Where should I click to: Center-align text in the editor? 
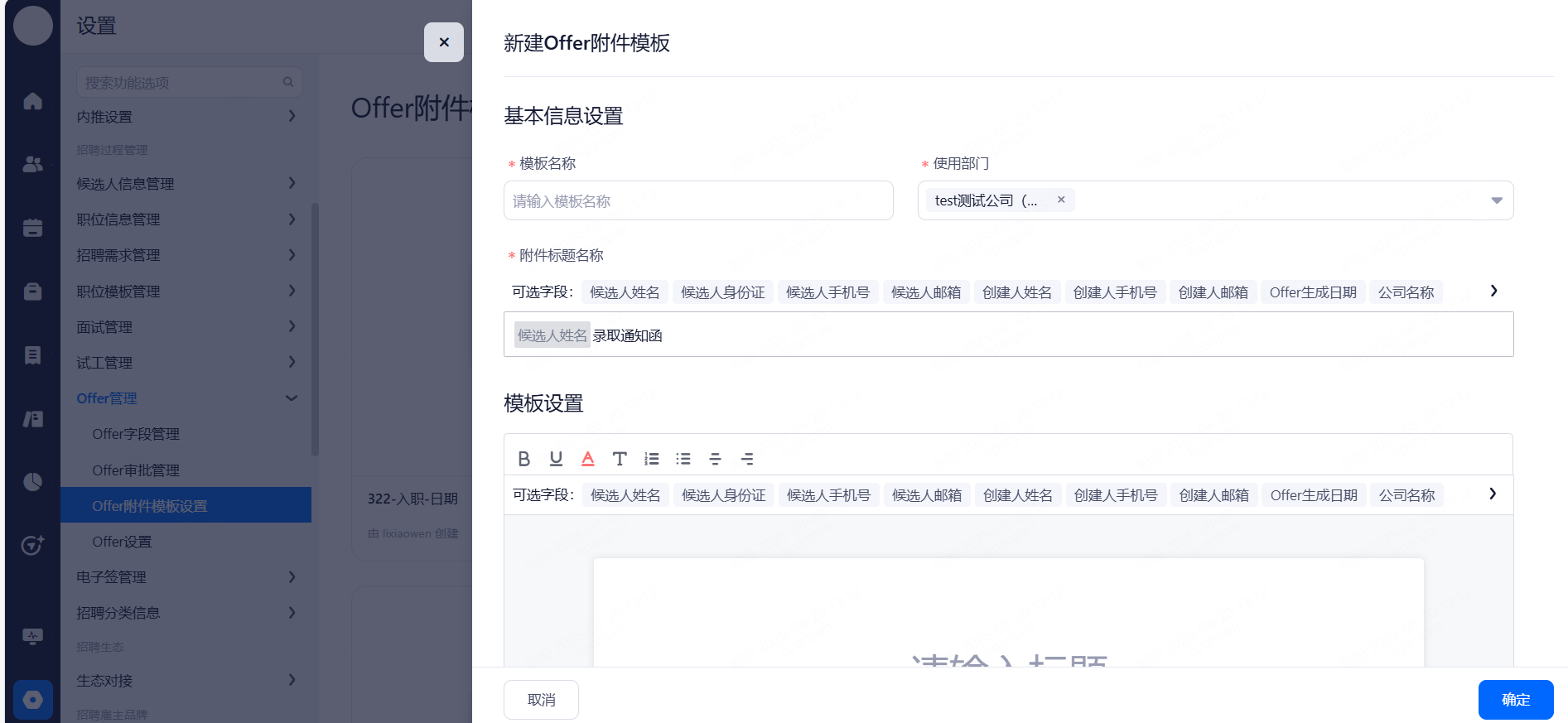coord(715,459)
